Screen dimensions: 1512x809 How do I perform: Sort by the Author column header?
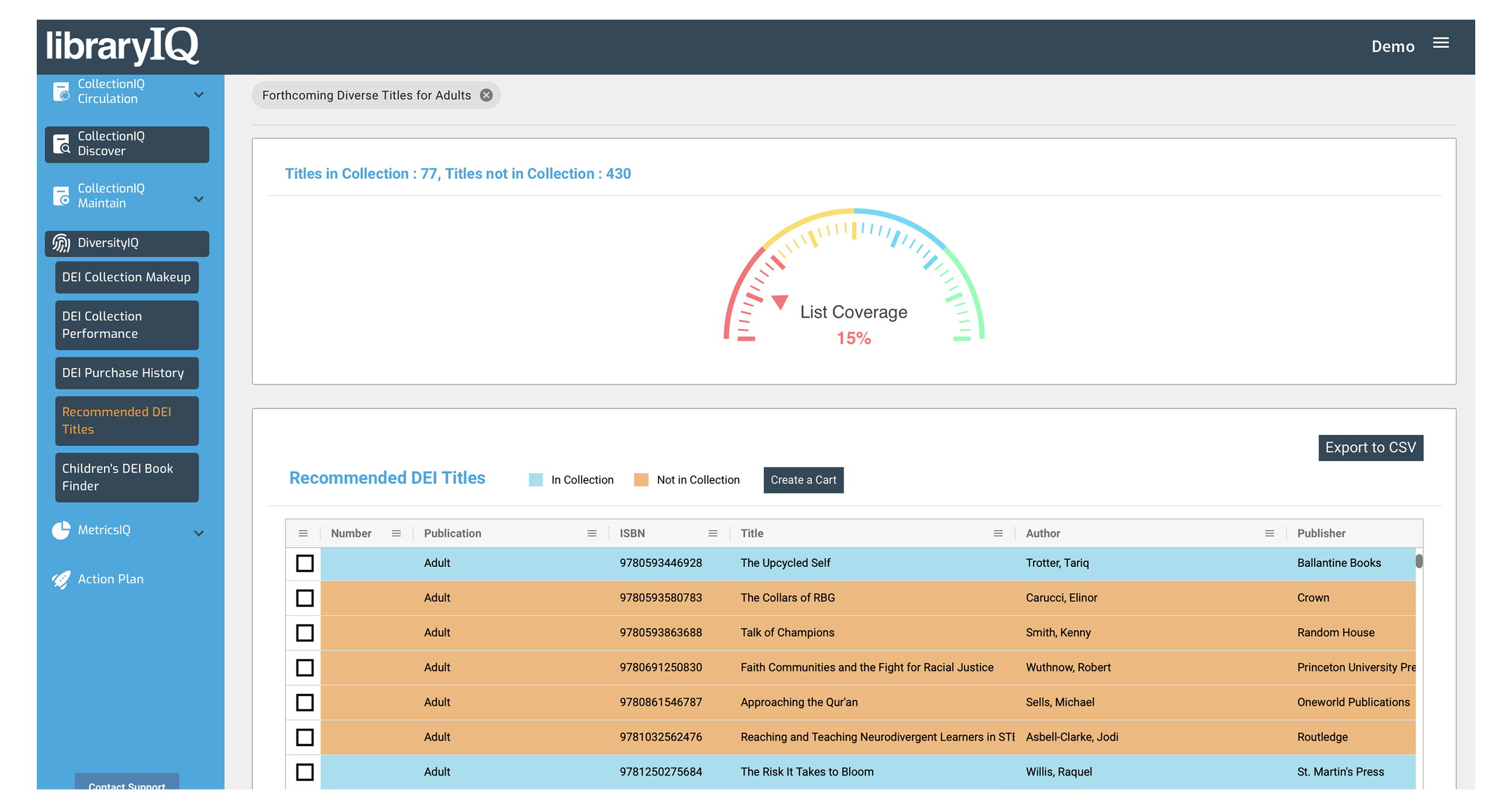(1043, 533)
